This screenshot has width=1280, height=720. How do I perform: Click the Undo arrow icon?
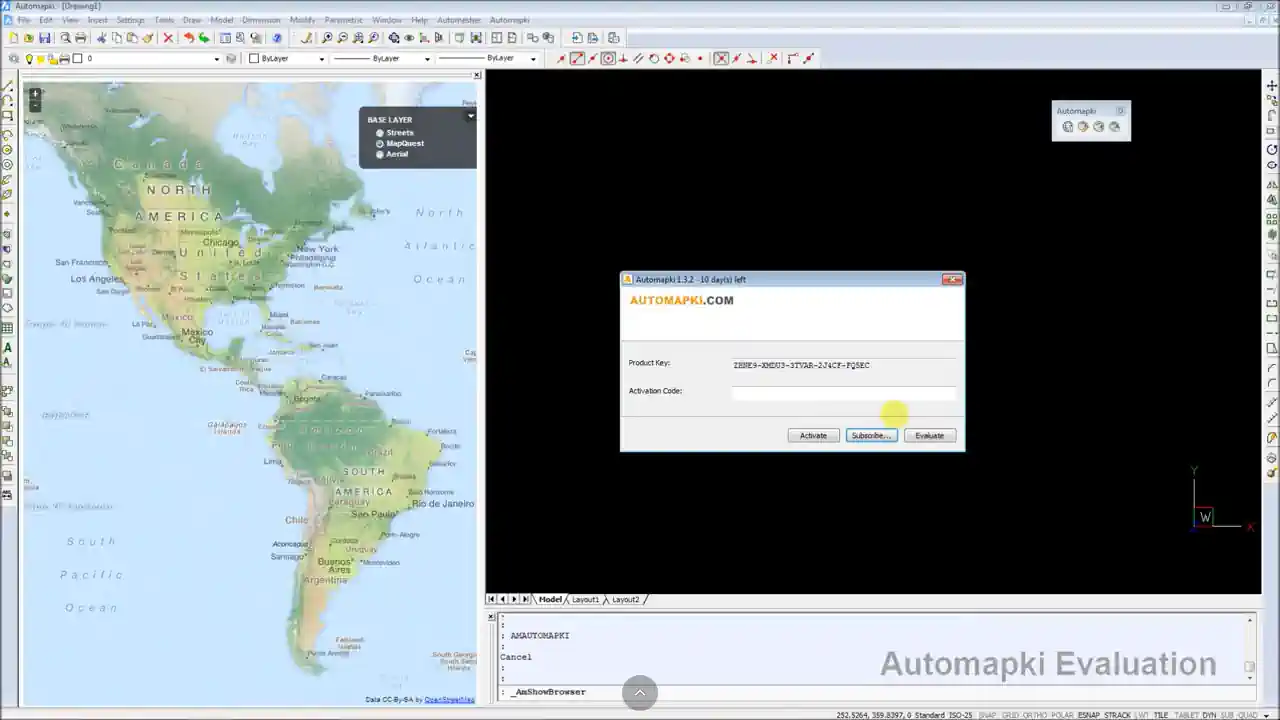coord(189,37)
